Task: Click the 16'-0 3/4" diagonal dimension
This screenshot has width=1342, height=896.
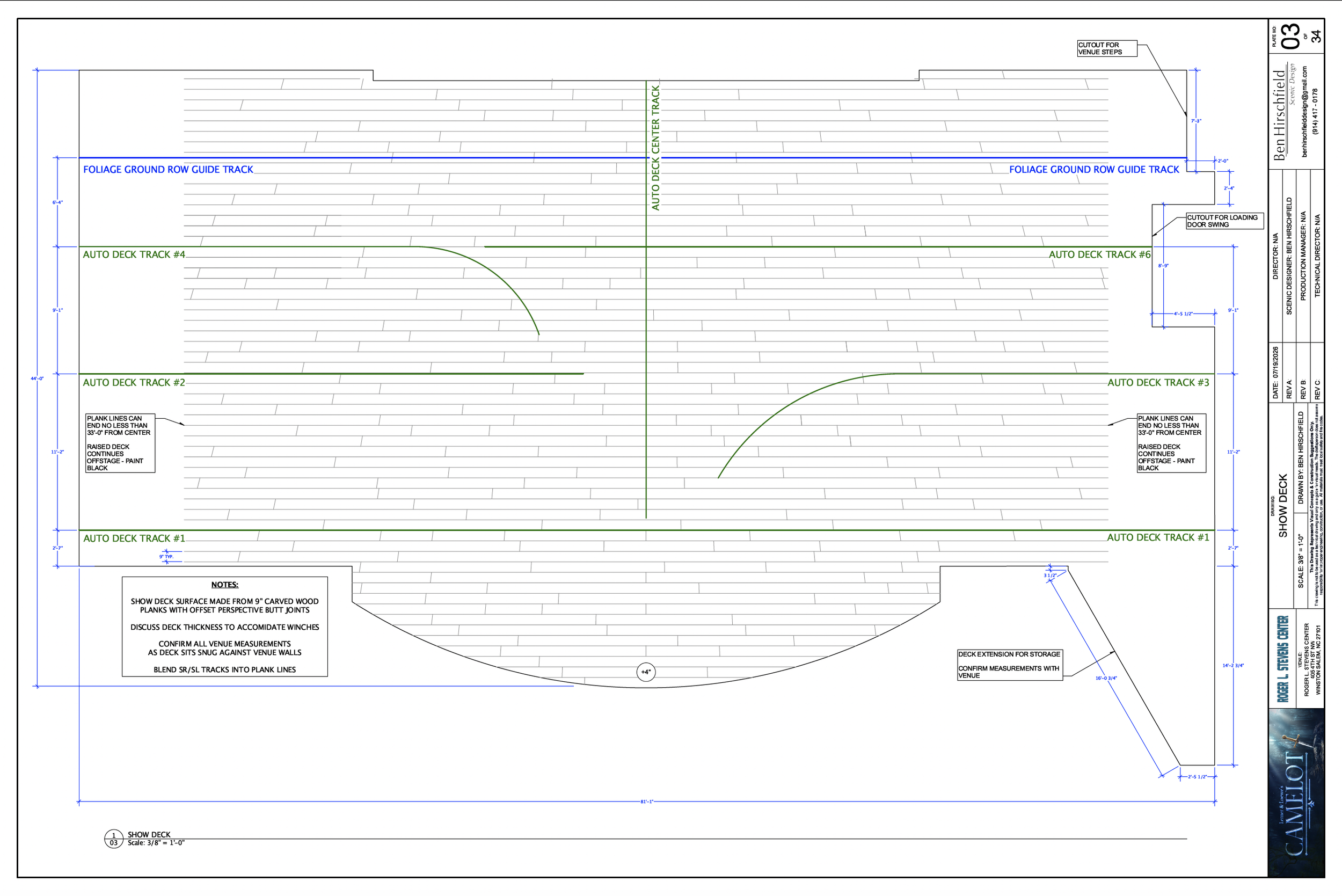Action: click(x=1106, y=678)
